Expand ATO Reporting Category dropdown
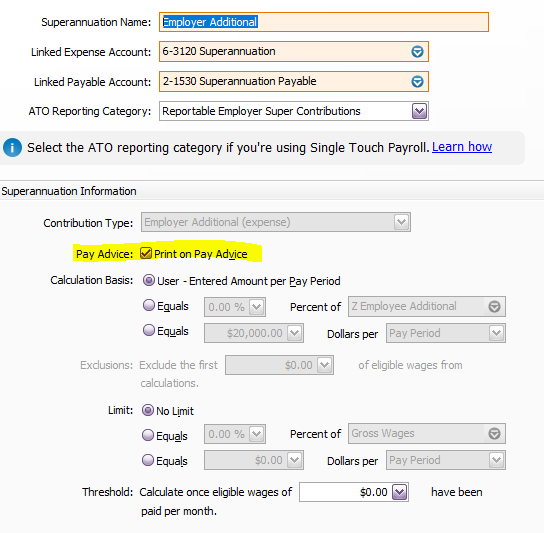Viewport: 544px width, 533px height. 419,111
